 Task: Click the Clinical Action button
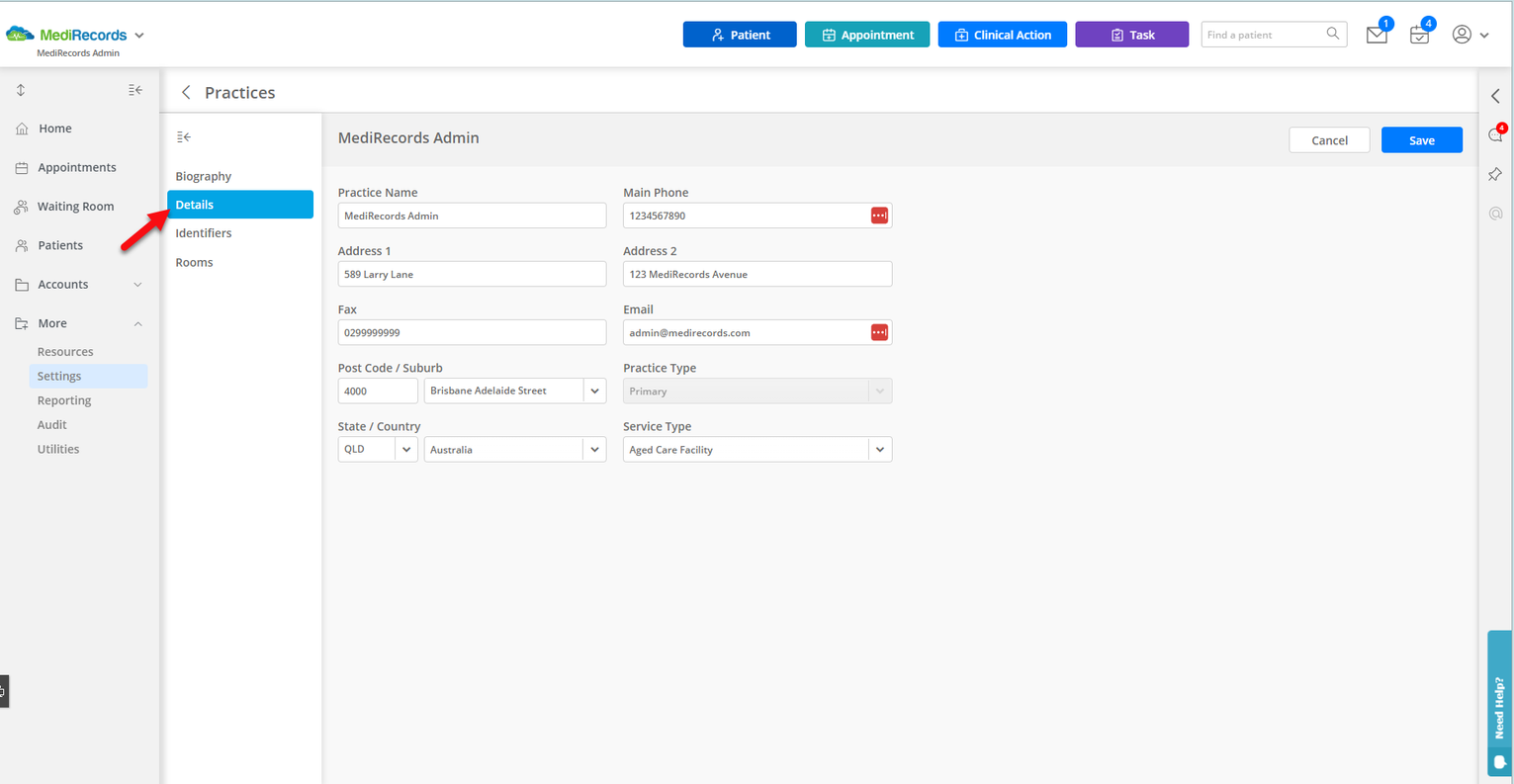pos(1002,35)
